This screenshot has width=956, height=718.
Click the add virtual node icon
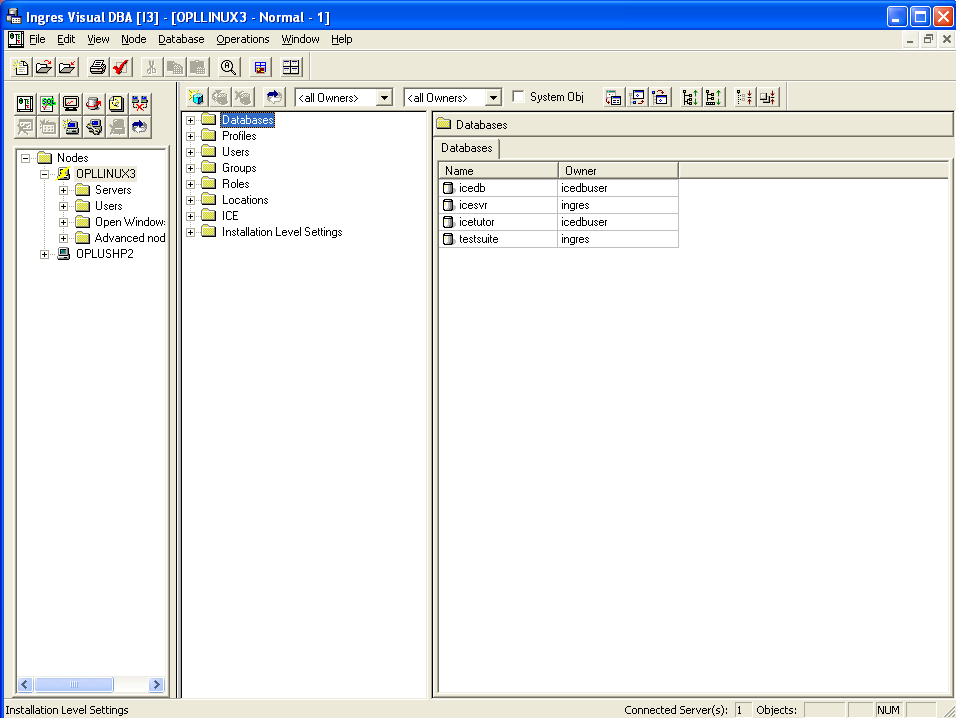(71, 127)
